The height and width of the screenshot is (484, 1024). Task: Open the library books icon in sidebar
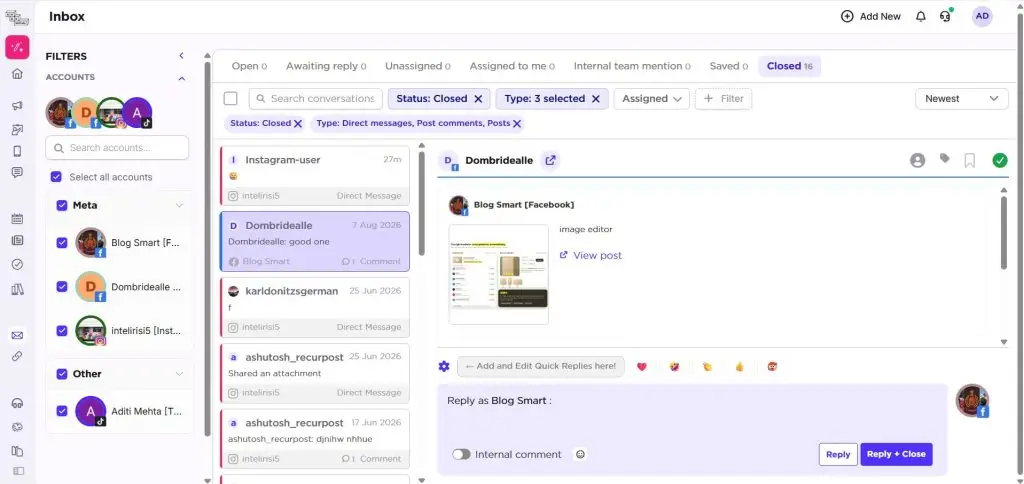click(18, 289)
